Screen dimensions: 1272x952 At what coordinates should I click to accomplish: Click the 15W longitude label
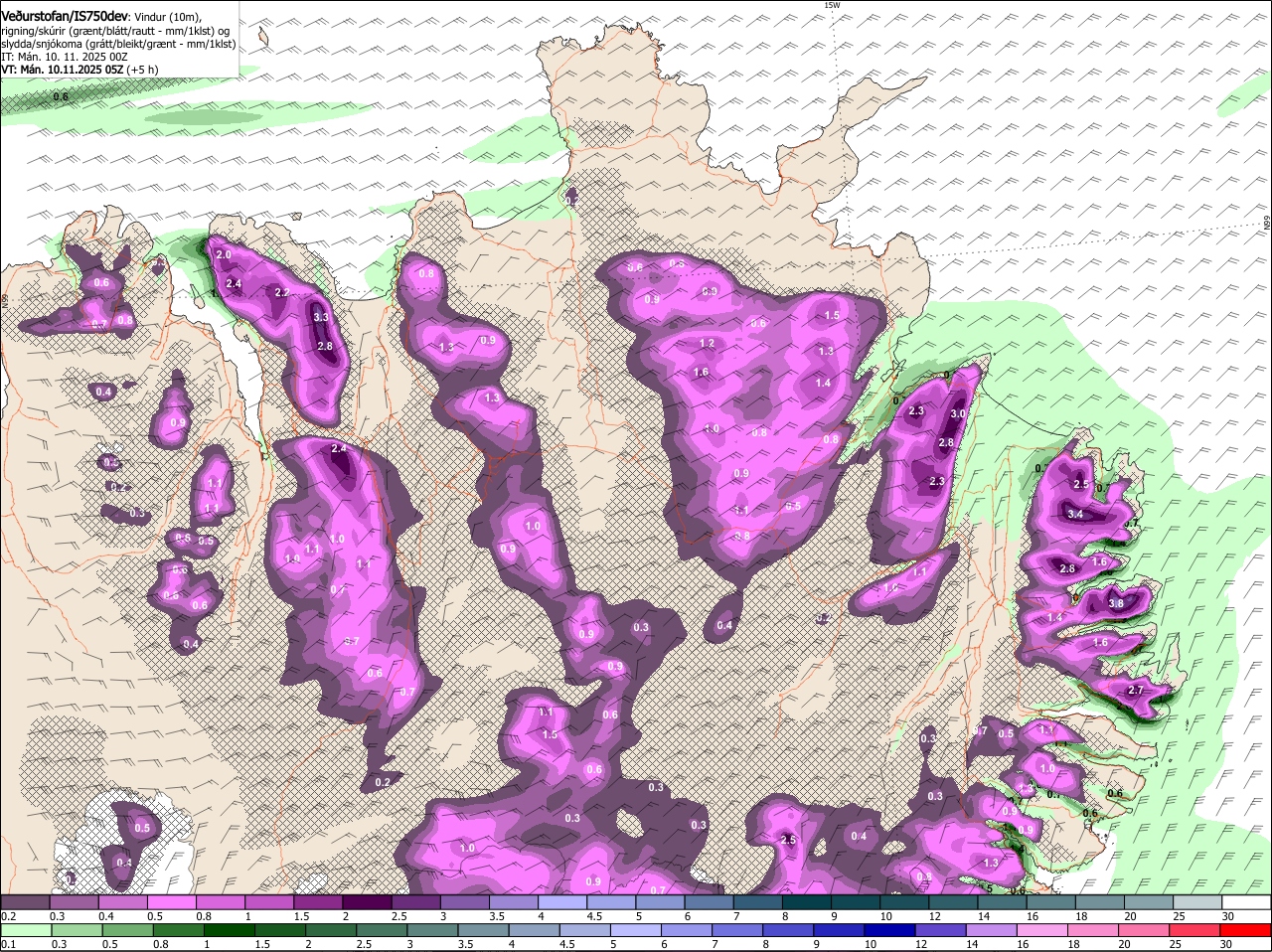[x=832, y=5]
